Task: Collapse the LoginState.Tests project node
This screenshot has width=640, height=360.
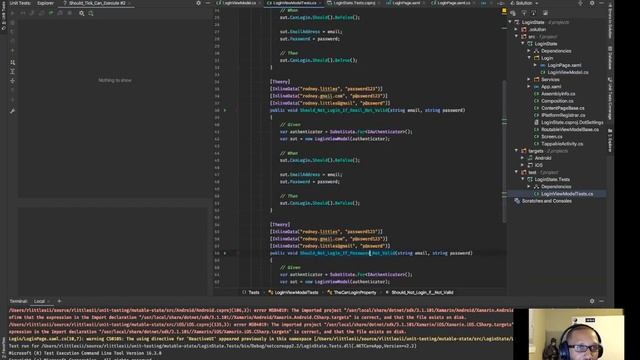Action: 523,179
